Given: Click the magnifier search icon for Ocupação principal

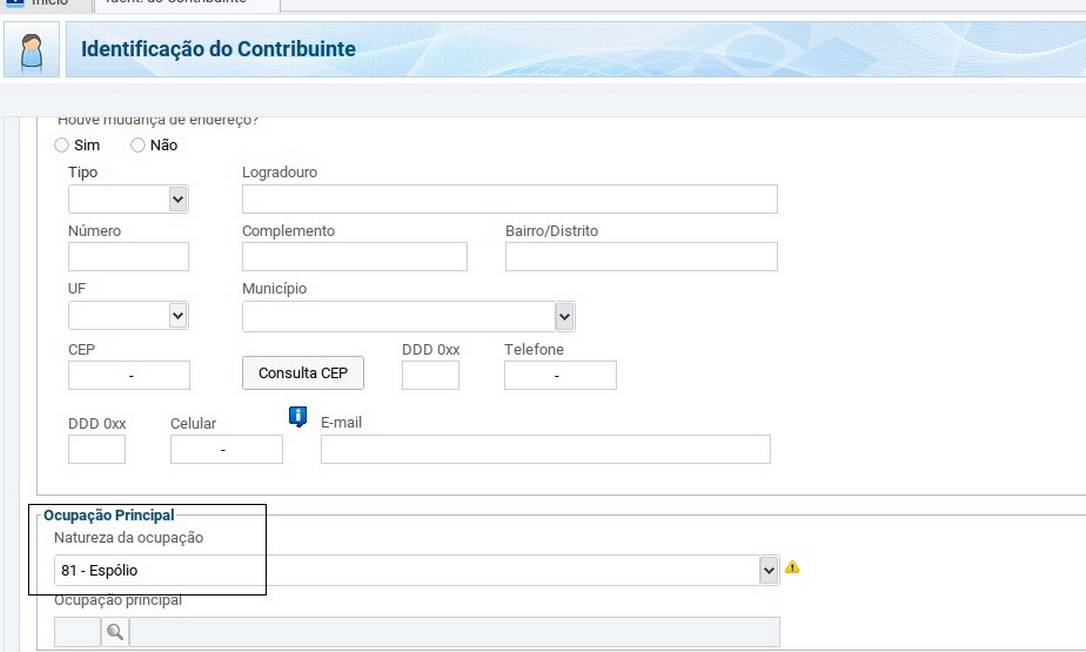Looking at the screenshot, I should [115, 632].
